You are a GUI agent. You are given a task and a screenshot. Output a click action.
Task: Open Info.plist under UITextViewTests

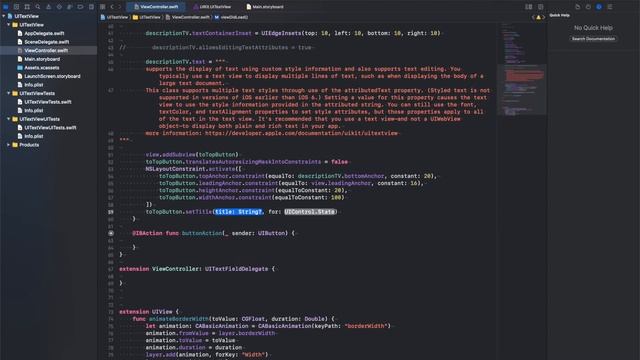[33, 110]
